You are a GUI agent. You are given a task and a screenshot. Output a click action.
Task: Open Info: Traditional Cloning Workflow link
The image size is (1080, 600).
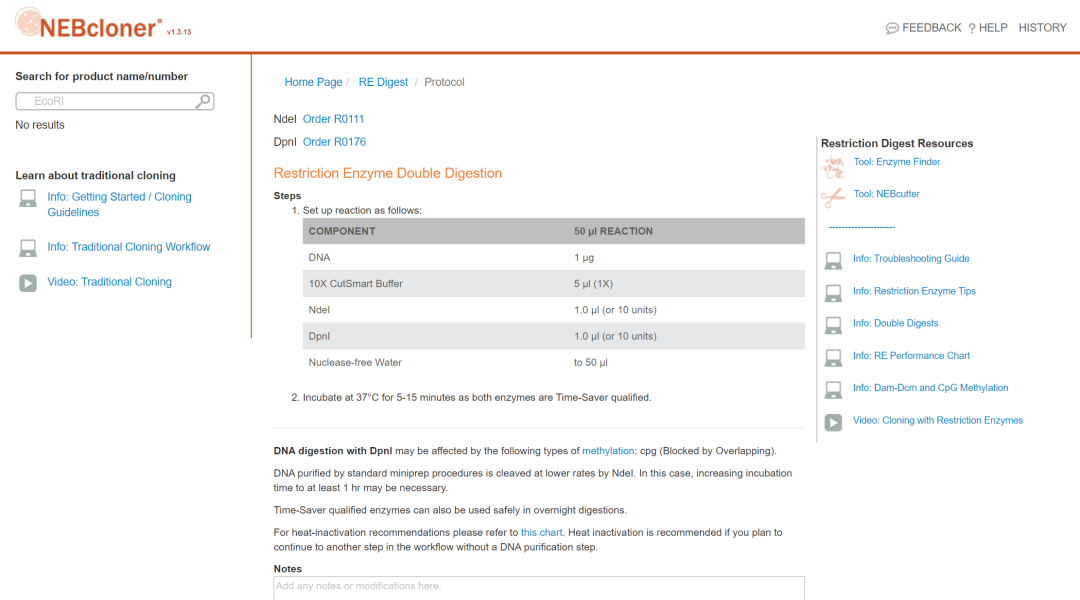tap(129, 247)
